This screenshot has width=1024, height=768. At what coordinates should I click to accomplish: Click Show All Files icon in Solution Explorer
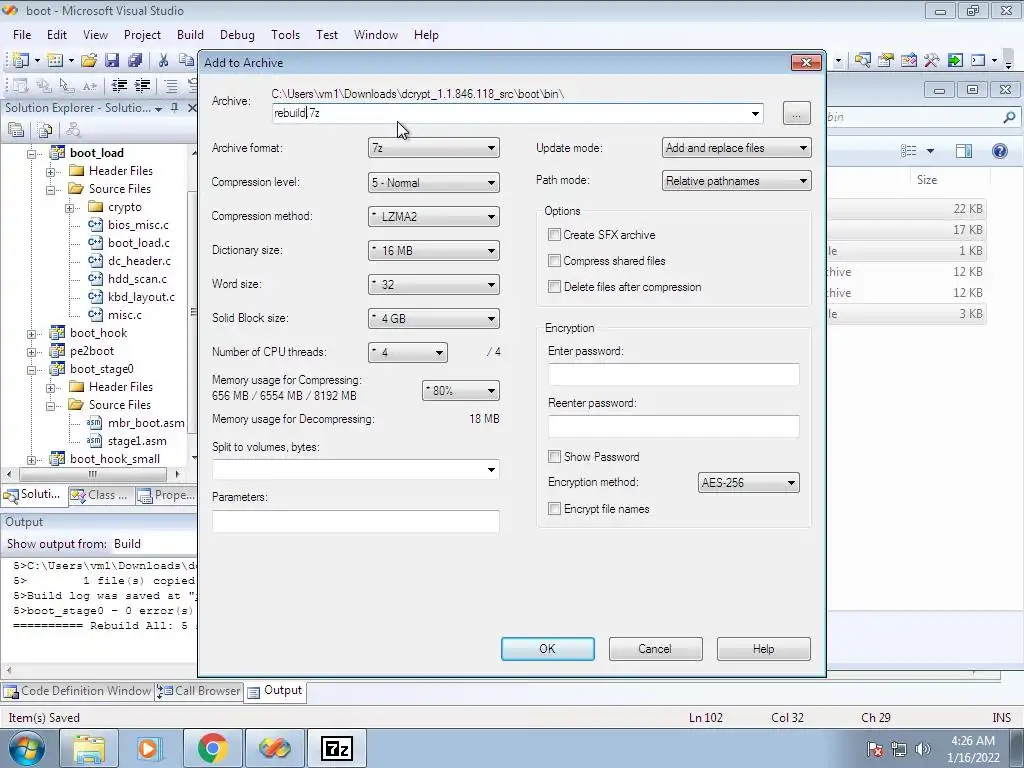[x=44, y=130]
